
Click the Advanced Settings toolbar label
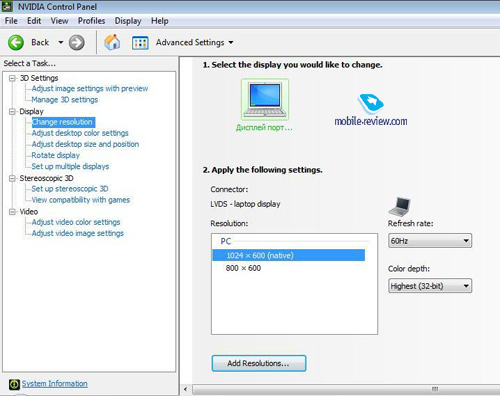(190, 43)
